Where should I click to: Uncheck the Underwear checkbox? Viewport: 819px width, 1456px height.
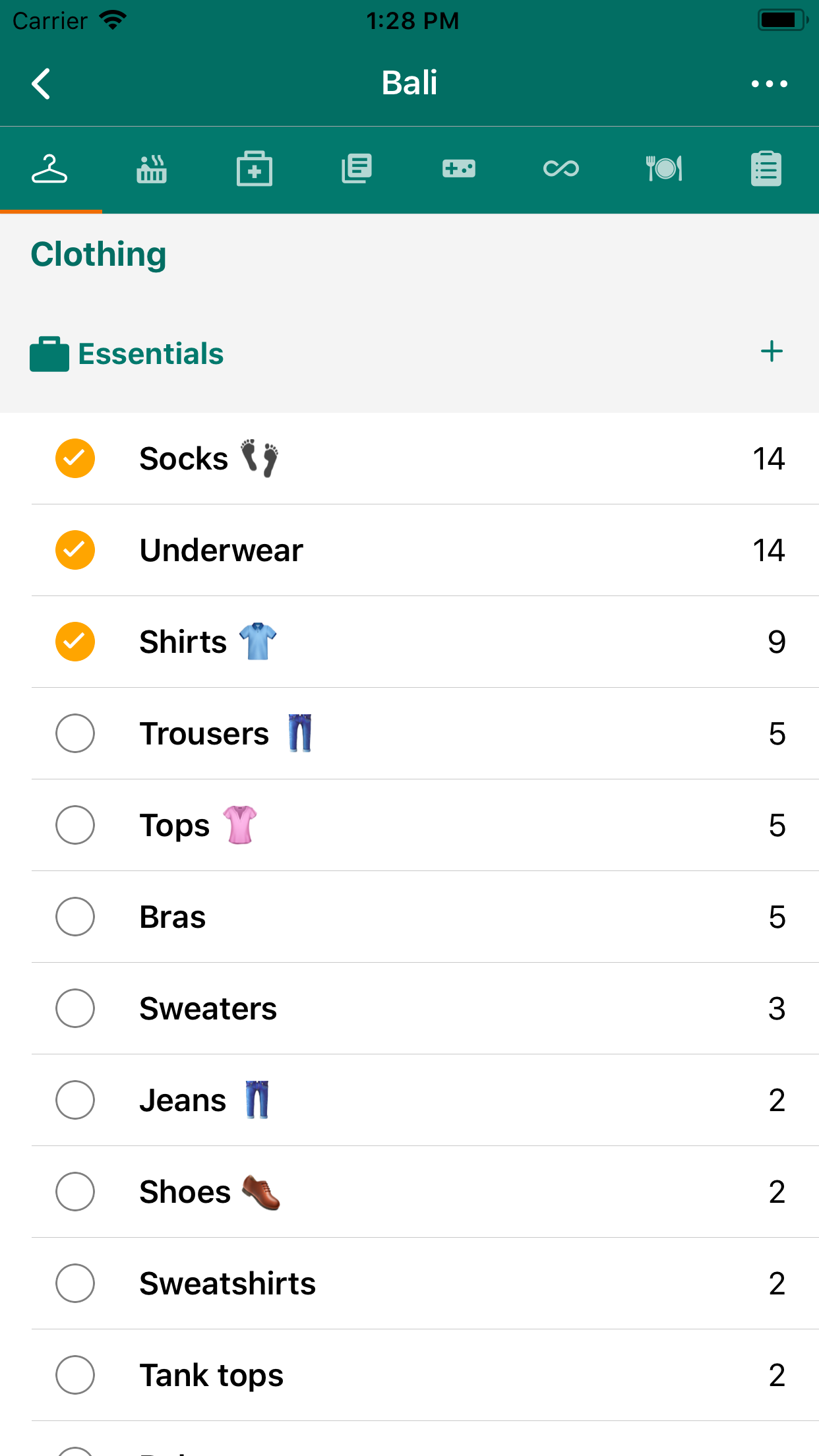[75, 550]
